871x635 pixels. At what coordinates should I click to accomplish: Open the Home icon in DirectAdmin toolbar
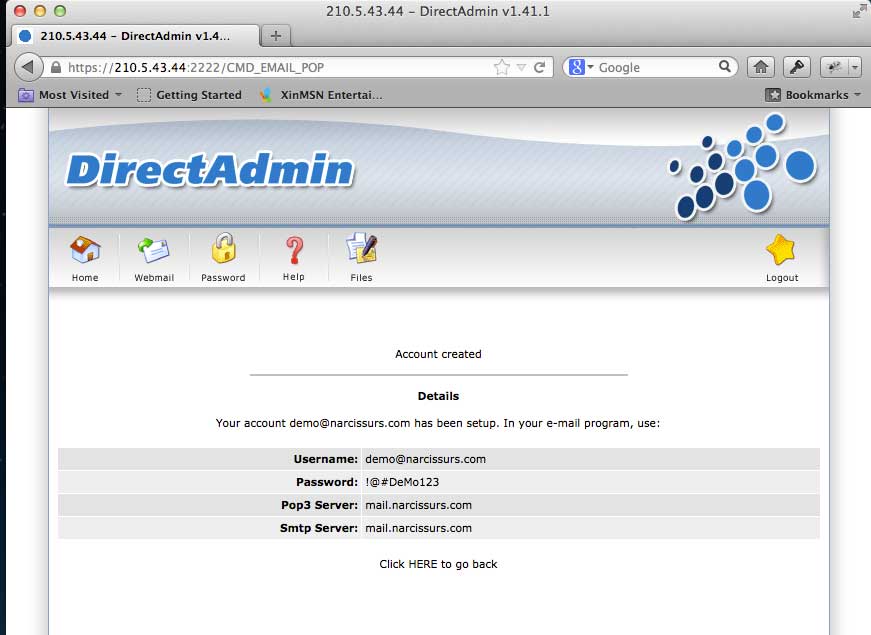pos(85,249)
